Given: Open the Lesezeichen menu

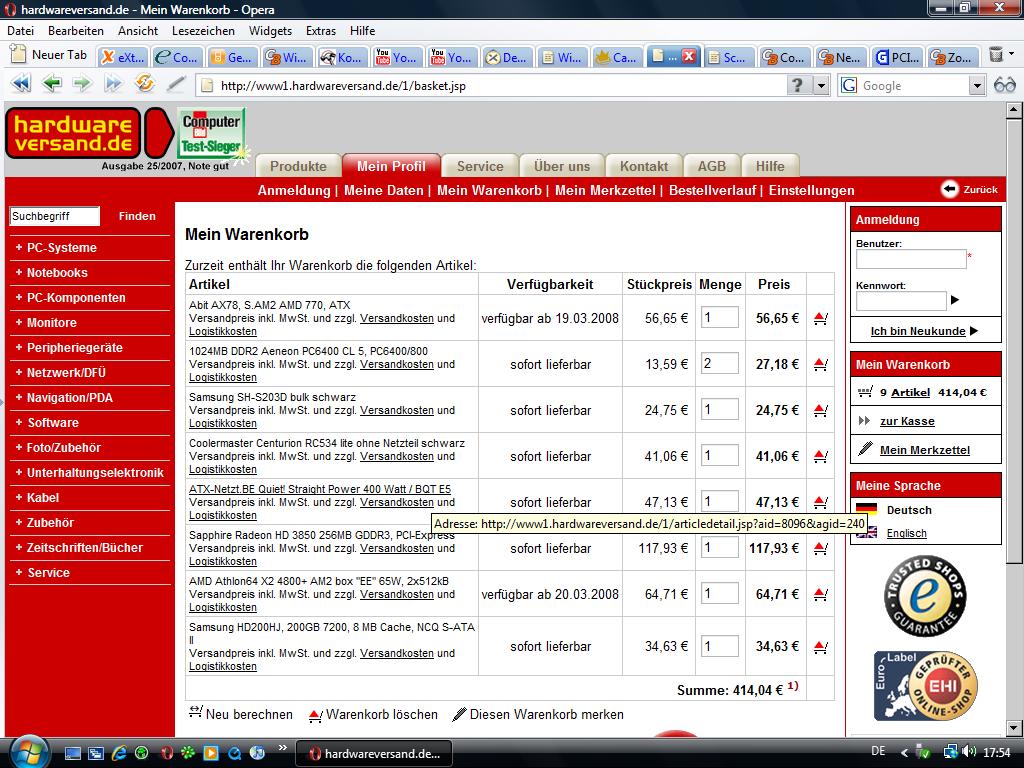Looking at the screenshot, I should tap(203, 31).
